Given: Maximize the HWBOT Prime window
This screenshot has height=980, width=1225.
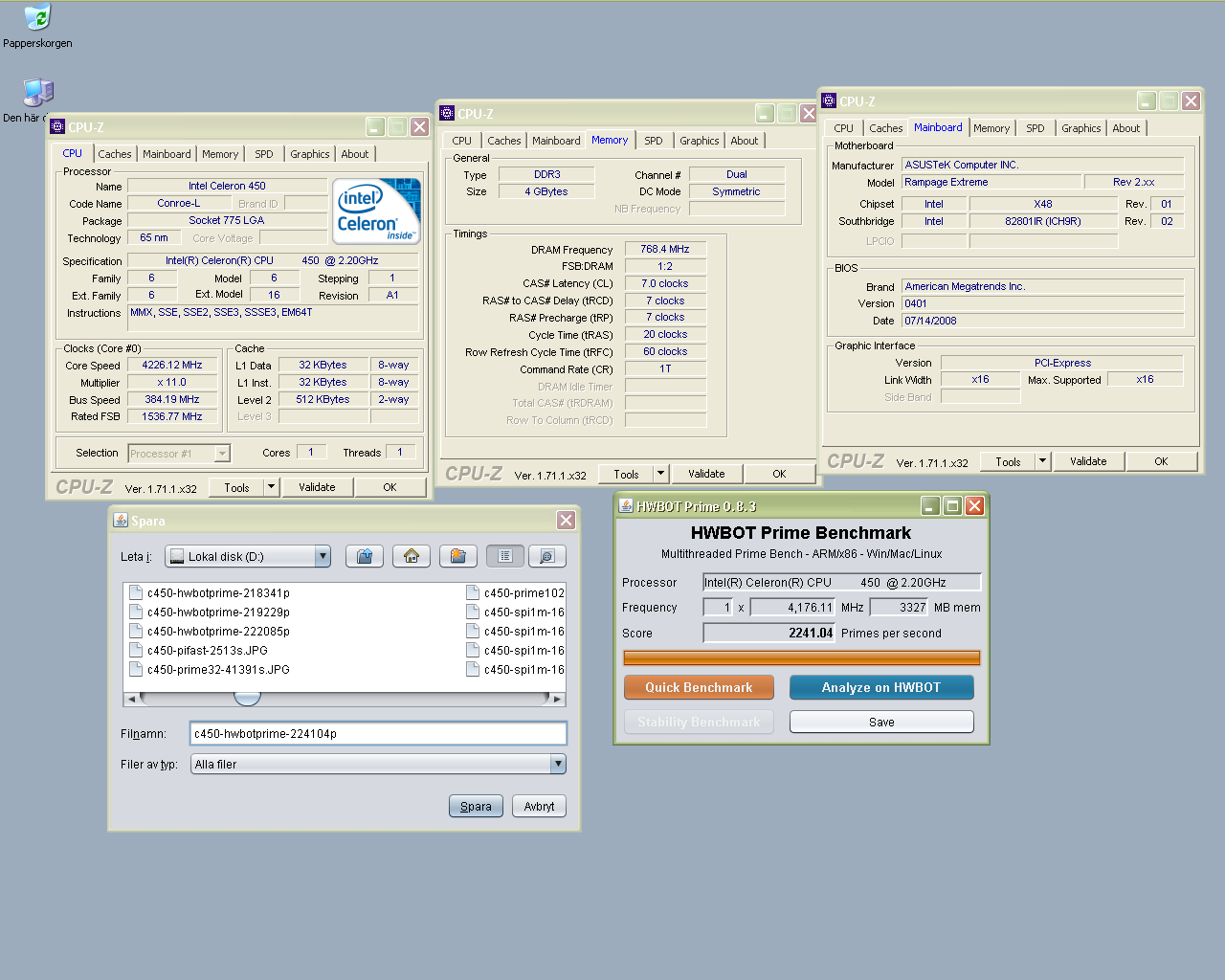Looking at the screenshot, I should click(x=952, y=505).
